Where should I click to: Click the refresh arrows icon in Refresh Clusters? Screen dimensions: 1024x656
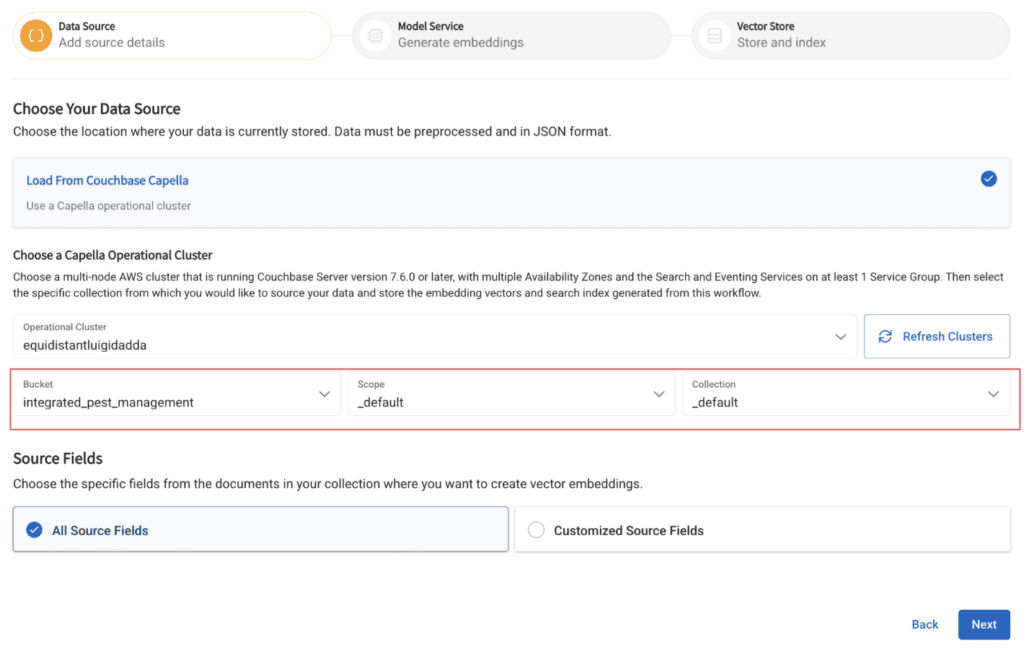pyautogui.click(x=885, y=336)
